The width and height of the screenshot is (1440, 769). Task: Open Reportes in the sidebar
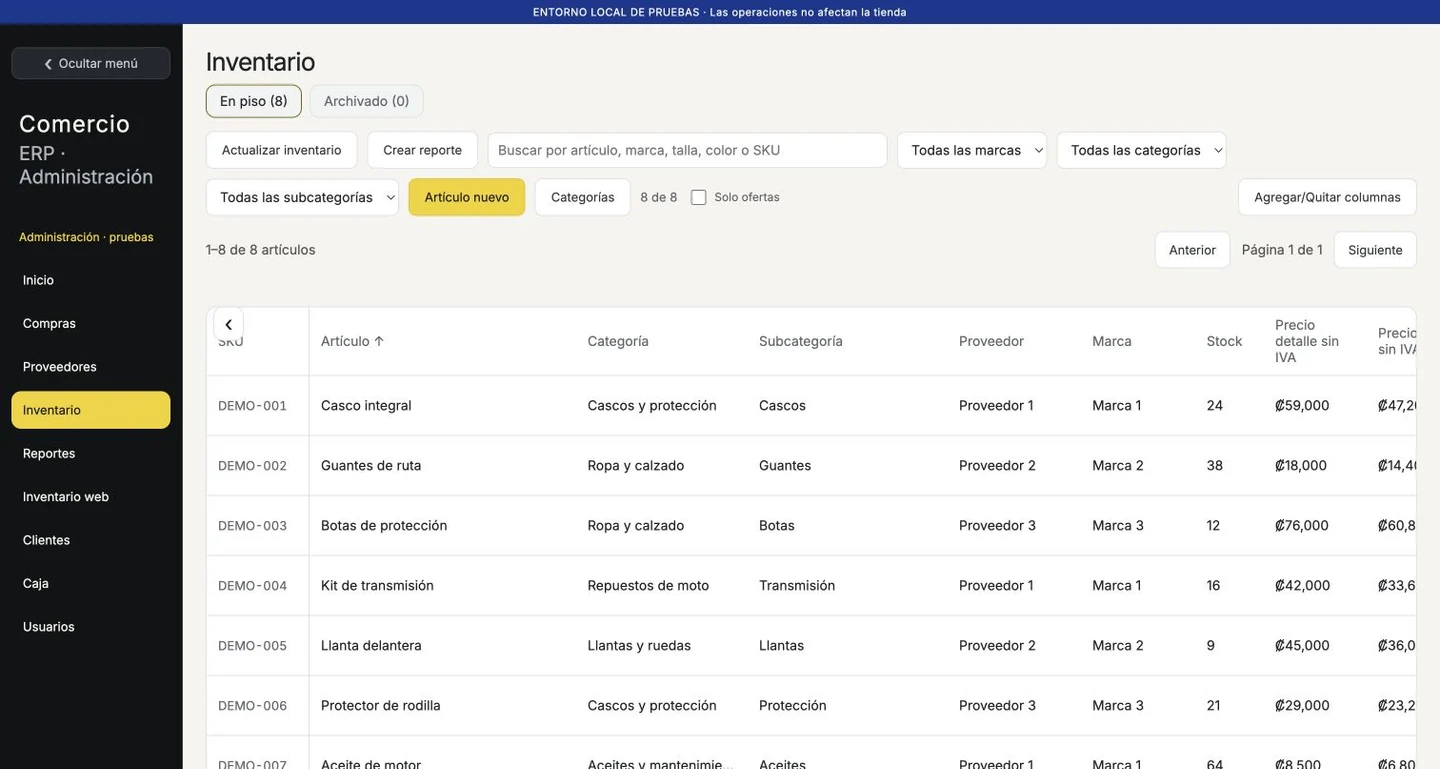[x=91, y=453]
